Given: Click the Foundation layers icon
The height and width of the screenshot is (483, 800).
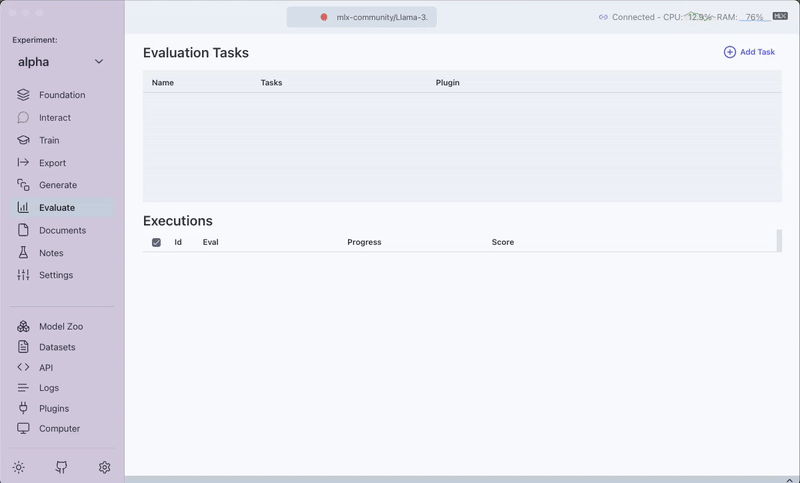Looking at the screenshot, I should click(23, 95).
